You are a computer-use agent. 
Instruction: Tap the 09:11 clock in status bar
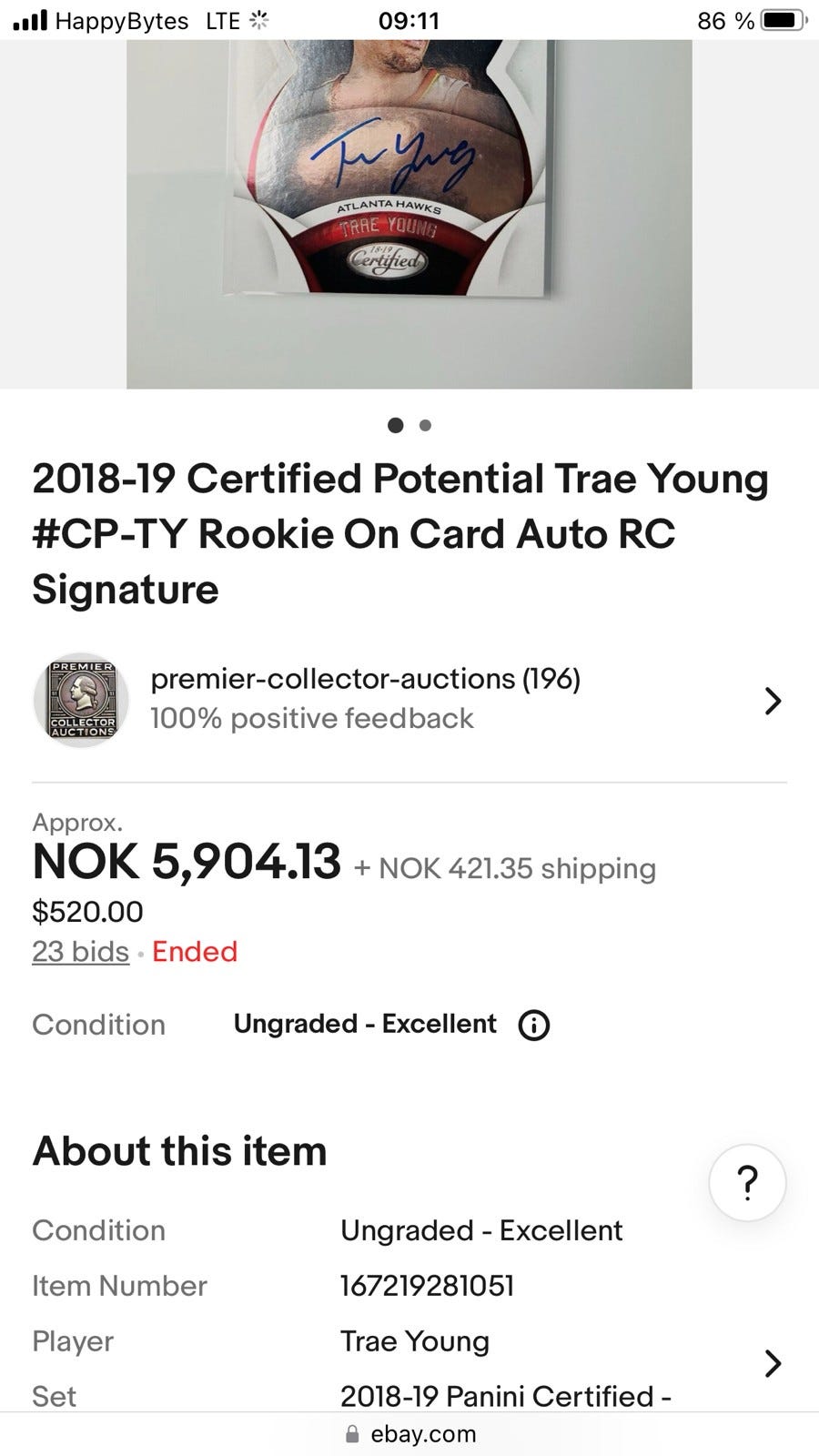tap(409, 20)
